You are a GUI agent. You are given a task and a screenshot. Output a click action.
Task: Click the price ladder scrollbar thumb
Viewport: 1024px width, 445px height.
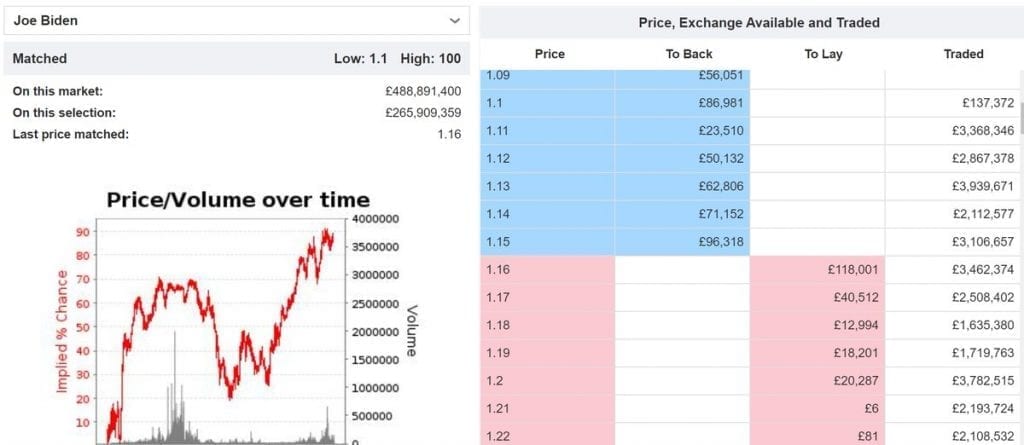(x=1021, y=118)
